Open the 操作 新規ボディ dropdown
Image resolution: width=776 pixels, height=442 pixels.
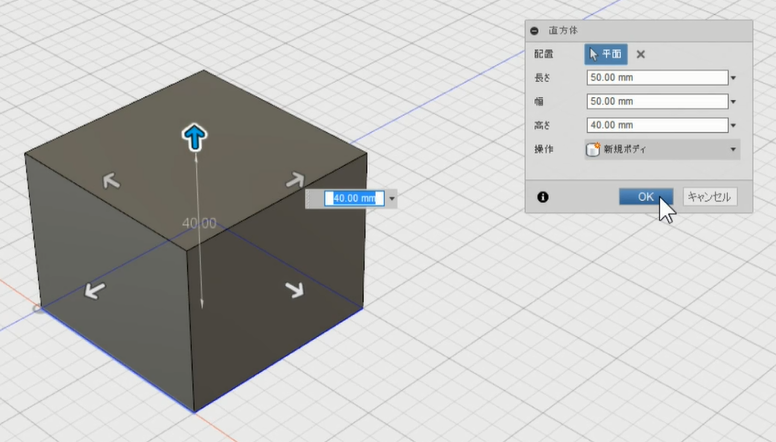(x=662, y=149)
